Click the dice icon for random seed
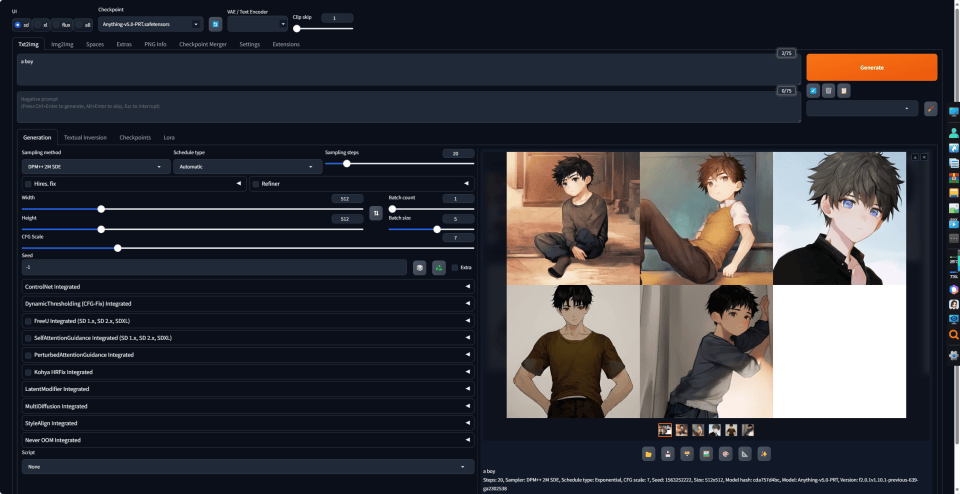Viewport: 960px width, 494px height. click(419, 268)
